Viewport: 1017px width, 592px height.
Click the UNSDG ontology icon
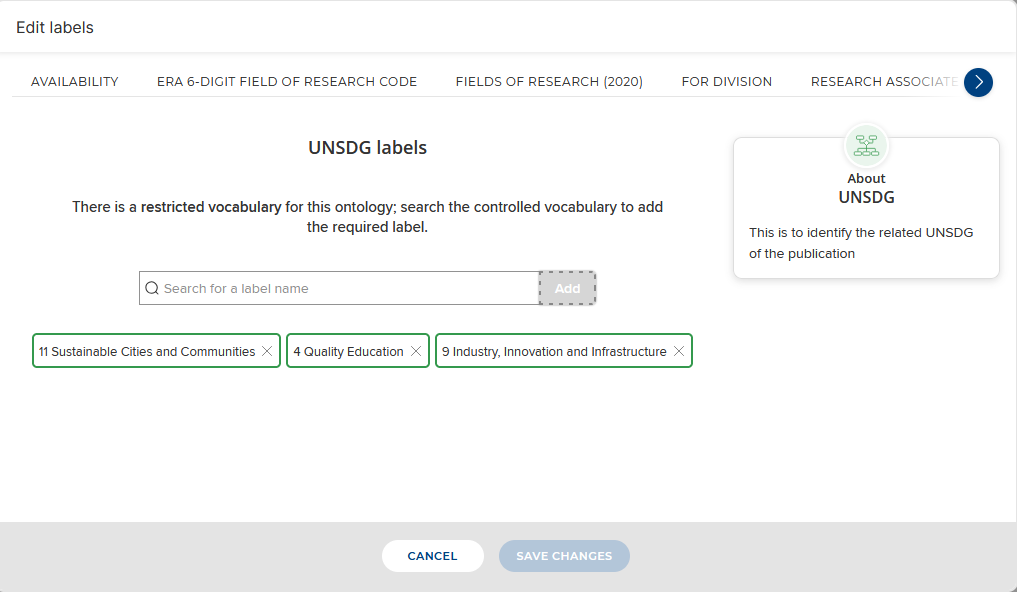pyautogui.click(x=866, y=146)
